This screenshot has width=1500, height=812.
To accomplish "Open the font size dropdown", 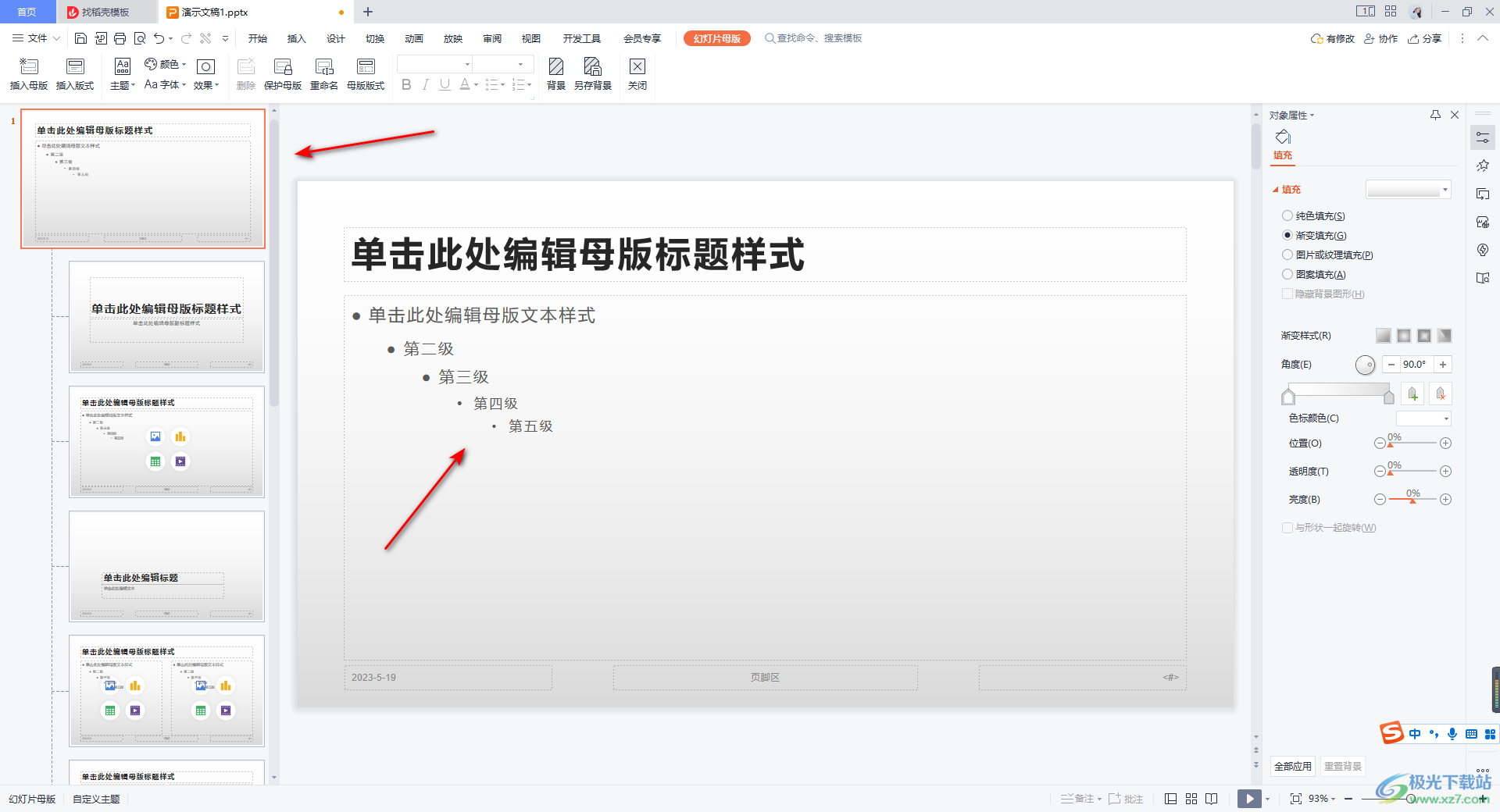I will [x=503, y=64].
